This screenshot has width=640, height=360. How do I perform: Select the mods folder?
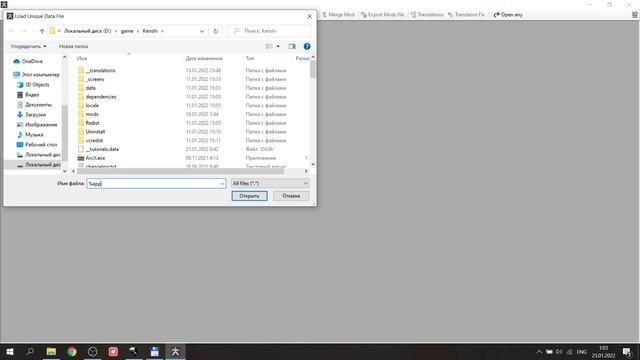click(92, 114)
